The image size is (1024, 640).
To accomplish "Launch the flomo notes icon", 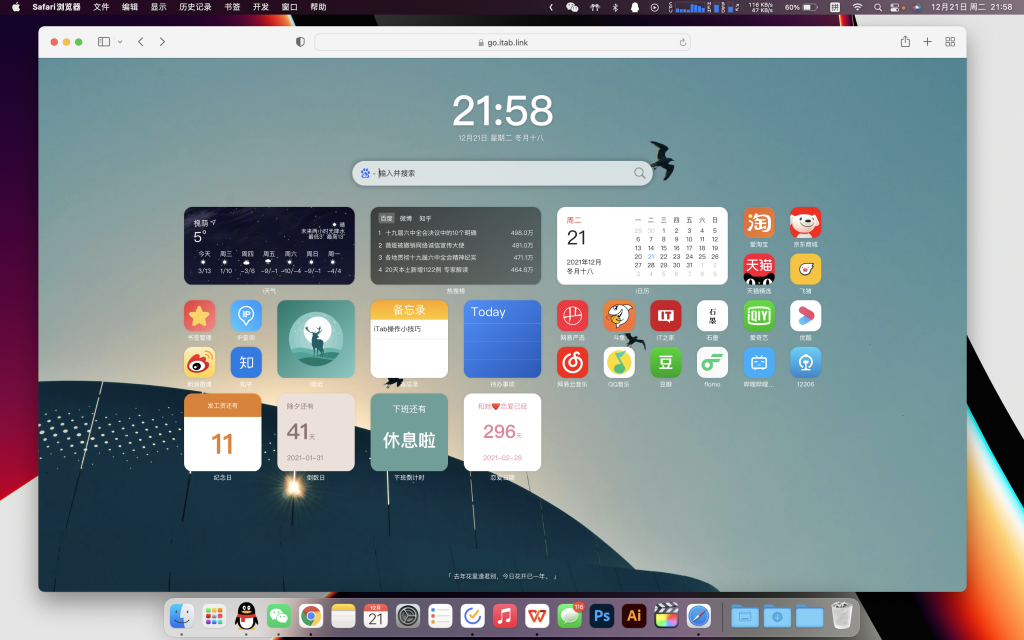I will [712, 362].
